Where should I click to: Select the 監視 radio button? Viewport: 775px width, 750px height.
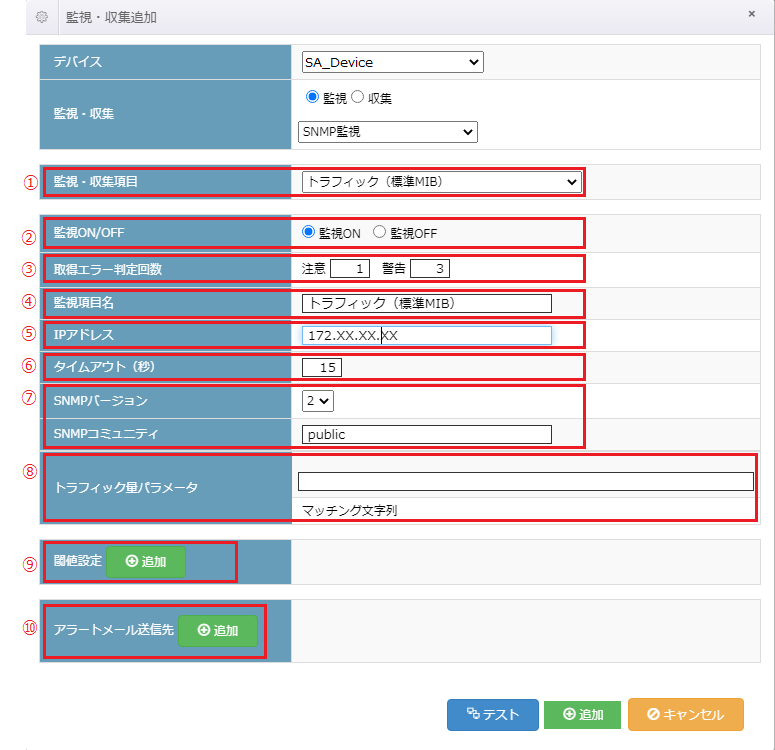(x=311, y=98)
